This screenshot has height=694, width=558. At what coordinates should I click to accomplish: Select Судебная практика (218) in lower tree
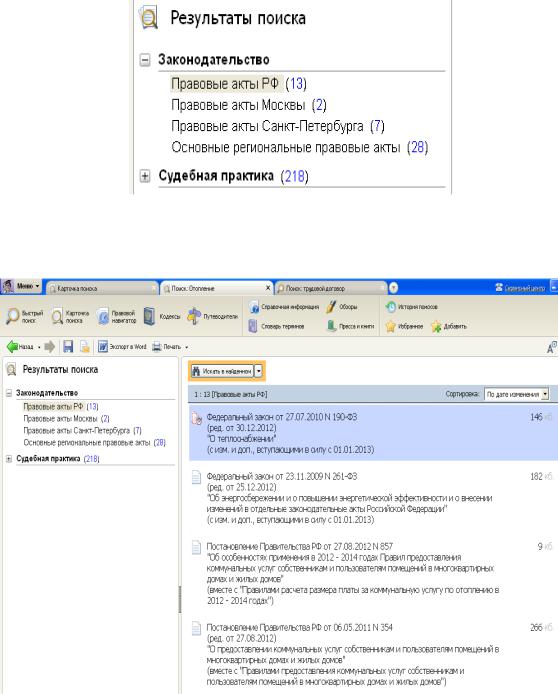click(58, 459)
